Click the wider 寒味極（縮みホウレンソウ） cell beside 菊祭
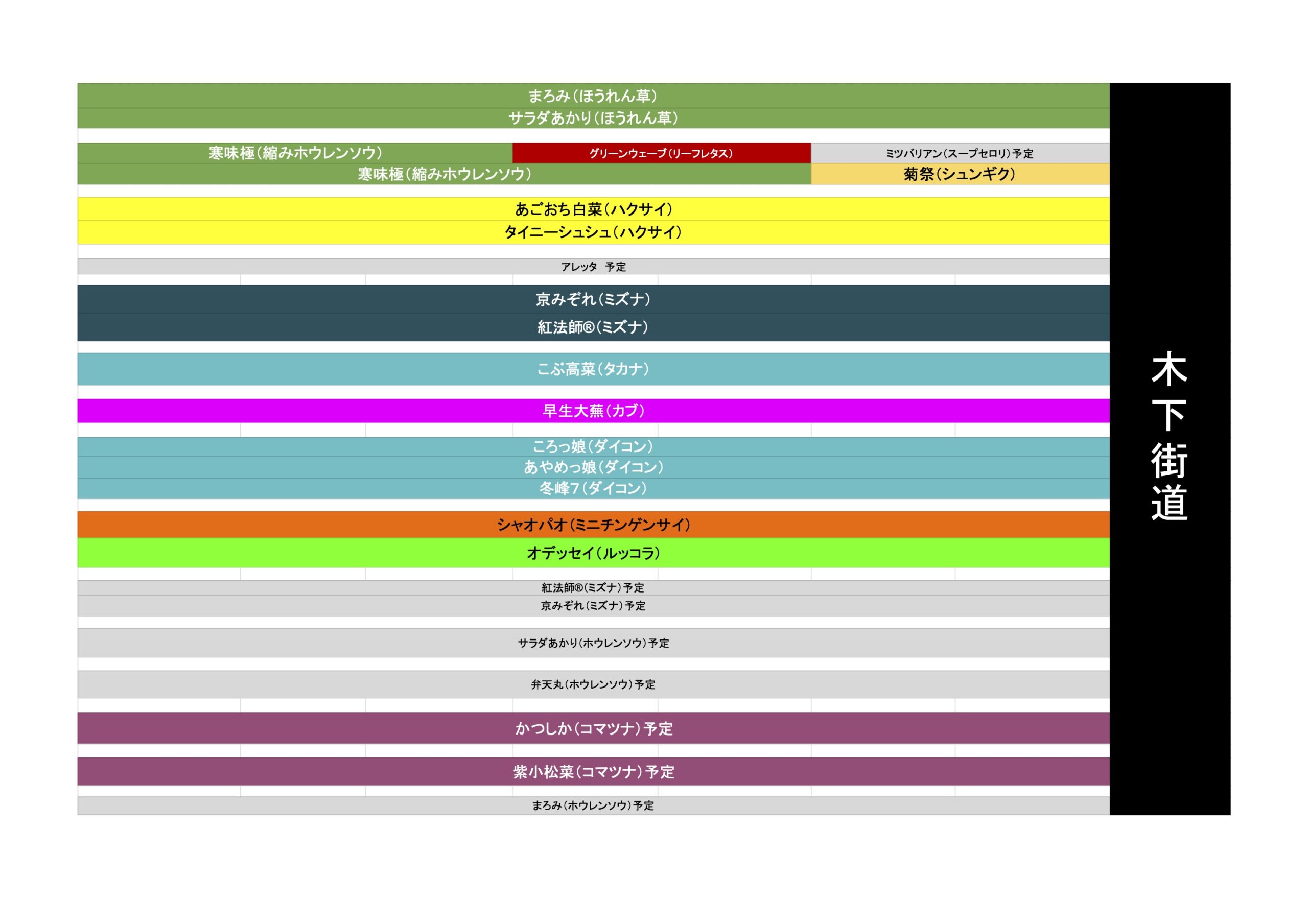The width and height of the screenshot is (1308, 924). (445, 174)
